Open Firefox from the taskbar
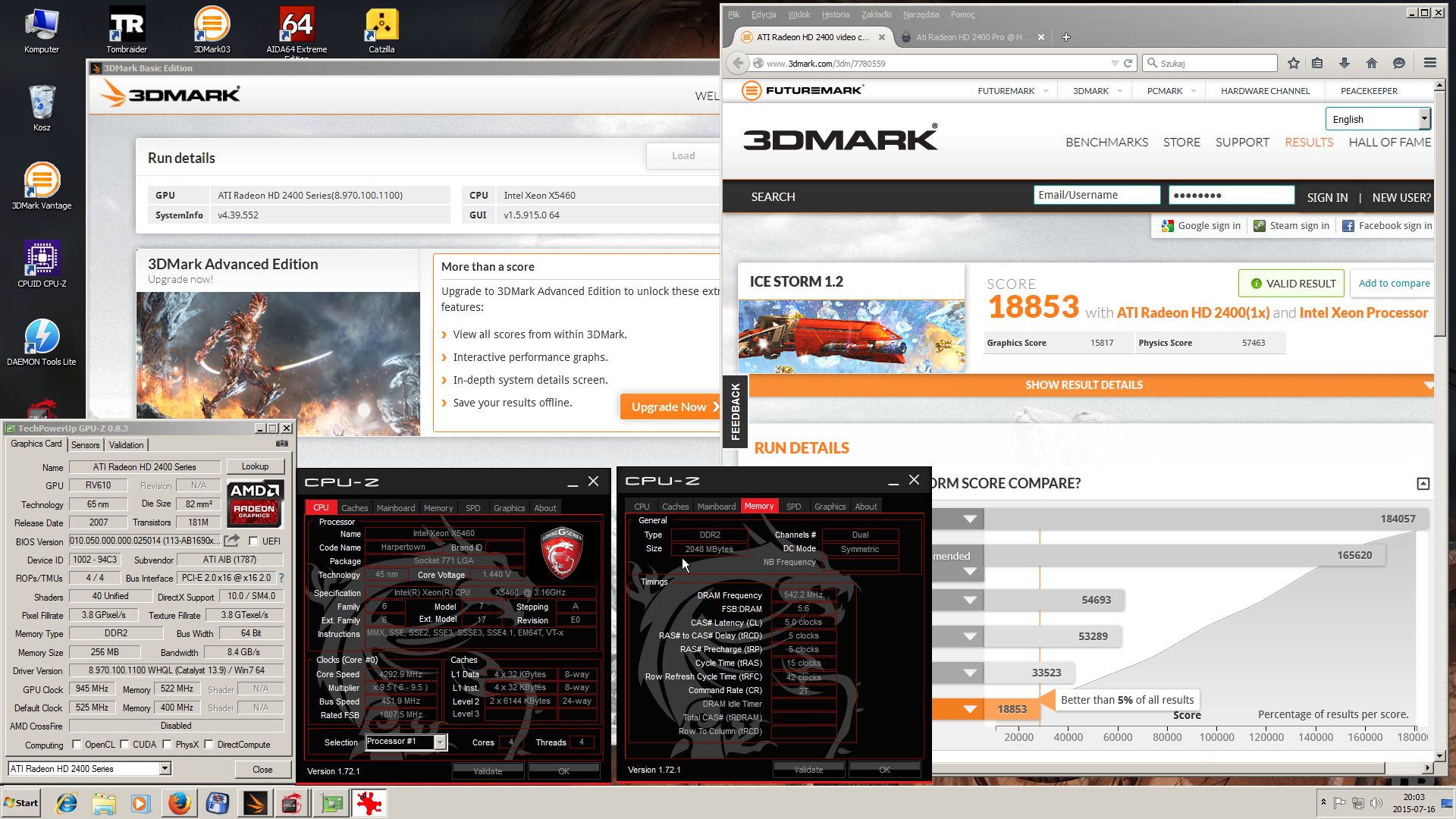The width and height of the screenshot is (1456, 819). click(x=180, y=803)
